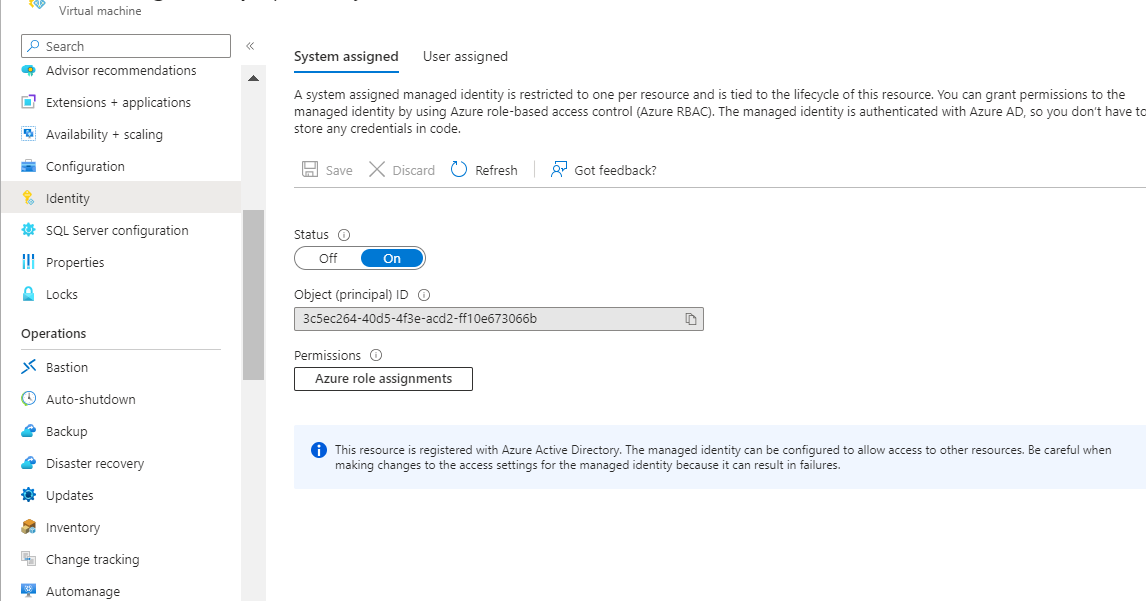Click the Disaster recovery cloud icon

click(29, 463)
